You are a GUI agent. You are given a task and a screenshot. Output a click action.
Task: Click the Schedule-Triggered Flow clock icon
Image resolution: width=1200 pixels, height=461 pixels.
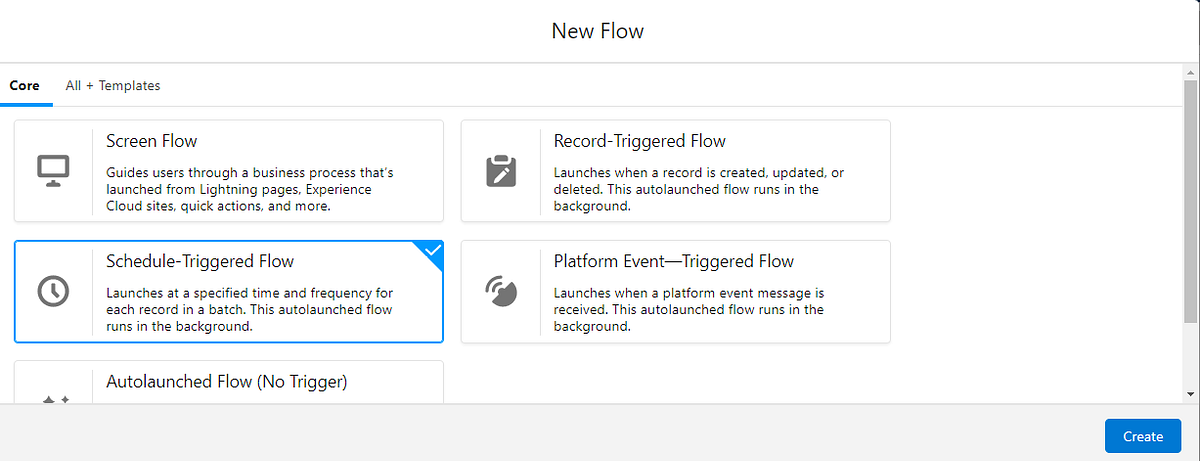[52, 291]
